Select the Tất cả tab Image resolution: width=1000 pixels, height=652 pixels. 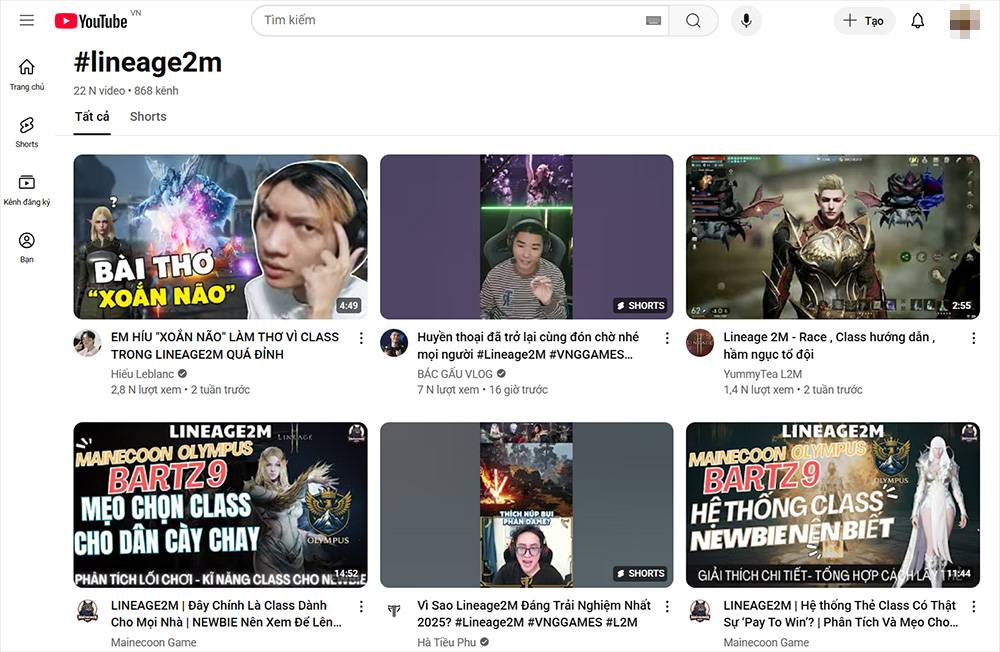(92, 117)
